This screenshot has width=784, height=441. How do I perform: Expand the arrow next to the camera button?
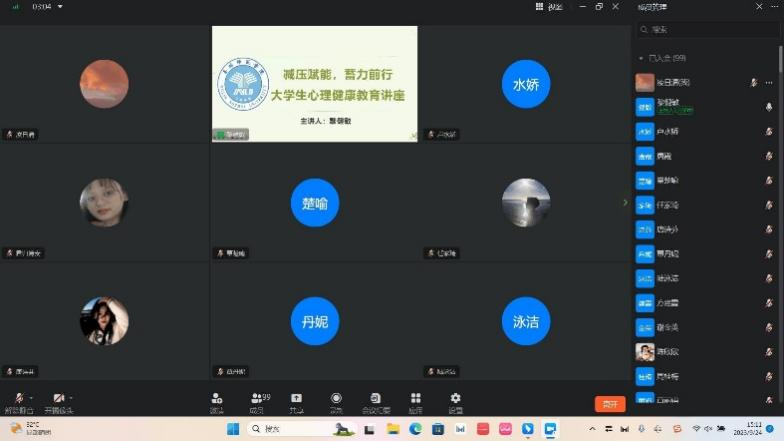71,398
